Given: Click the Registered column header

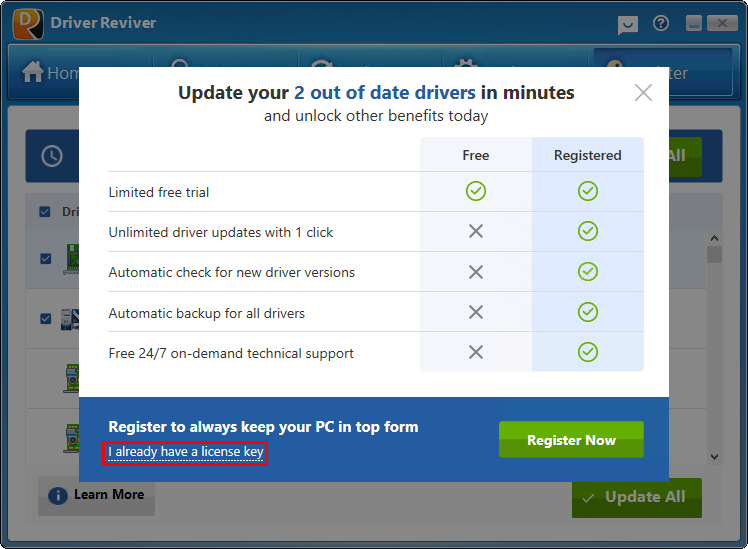Looking at the screenshot, I should pyautogui.click(x=588, y=155).
